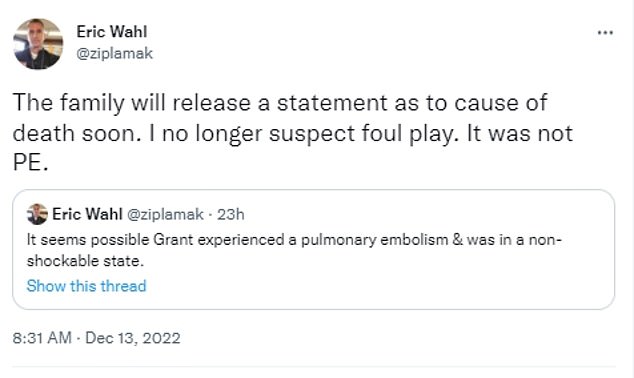Image resolution: width=634 pixels, height=378 pixels.
Task: Click the main tweet's first line of text
Action: [x=280, y=103]
